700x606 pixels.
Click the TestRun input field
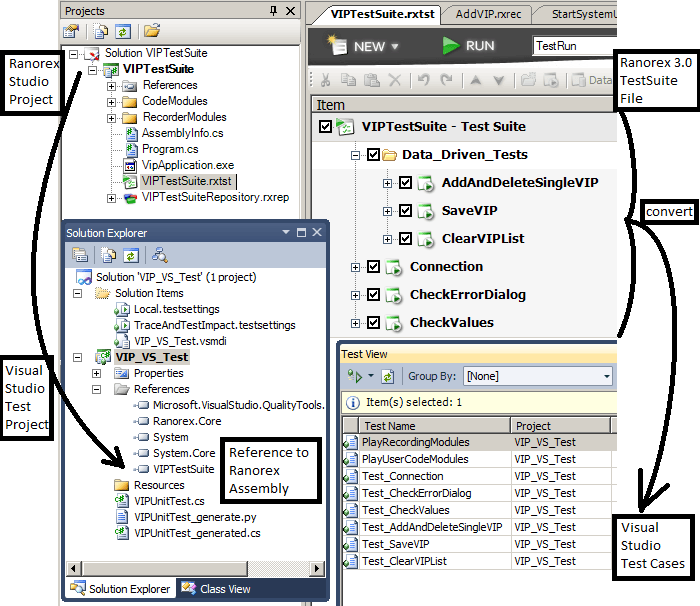coord(575,46)
